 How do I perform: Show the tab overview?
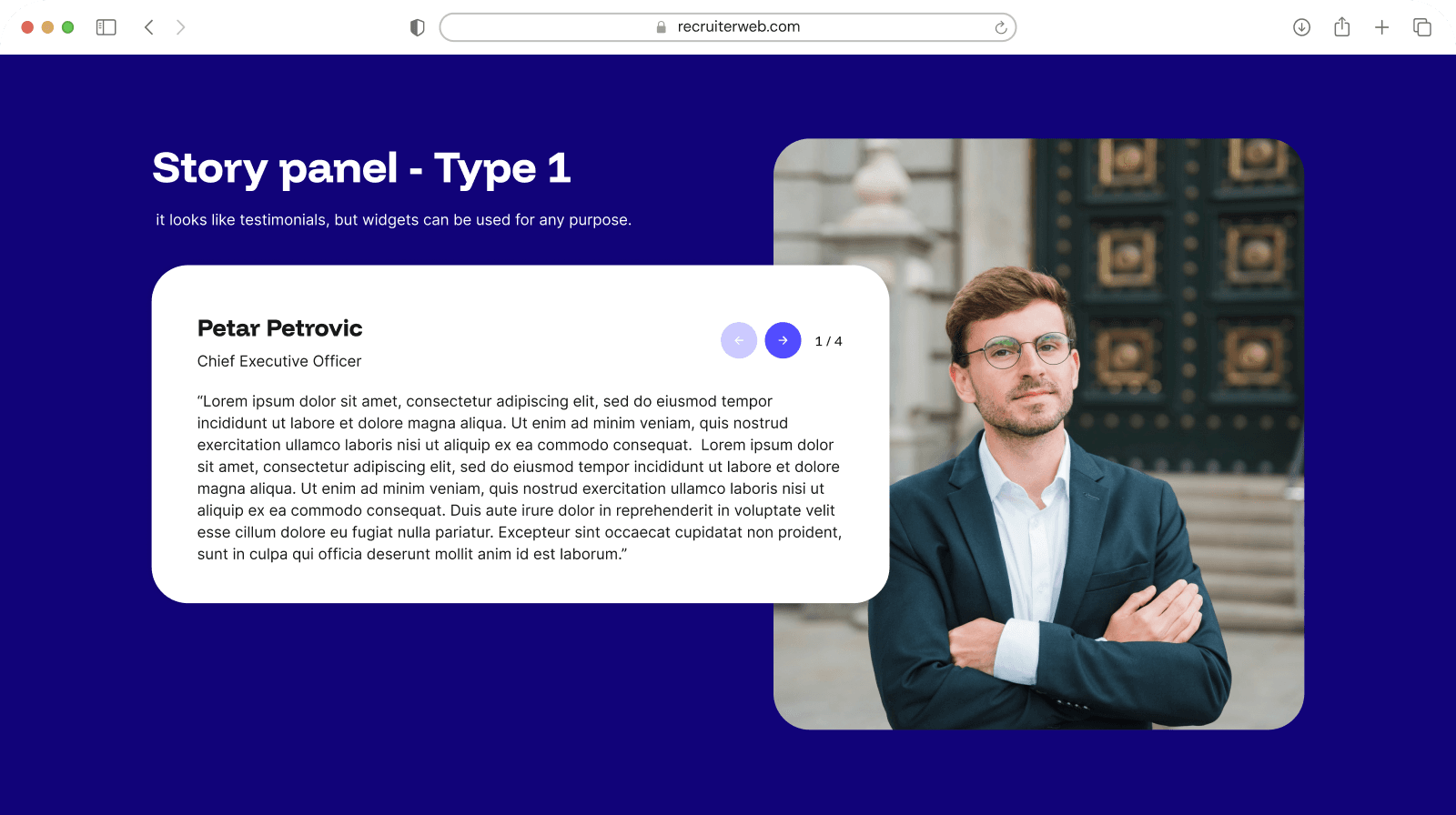tap(1421, 27)
